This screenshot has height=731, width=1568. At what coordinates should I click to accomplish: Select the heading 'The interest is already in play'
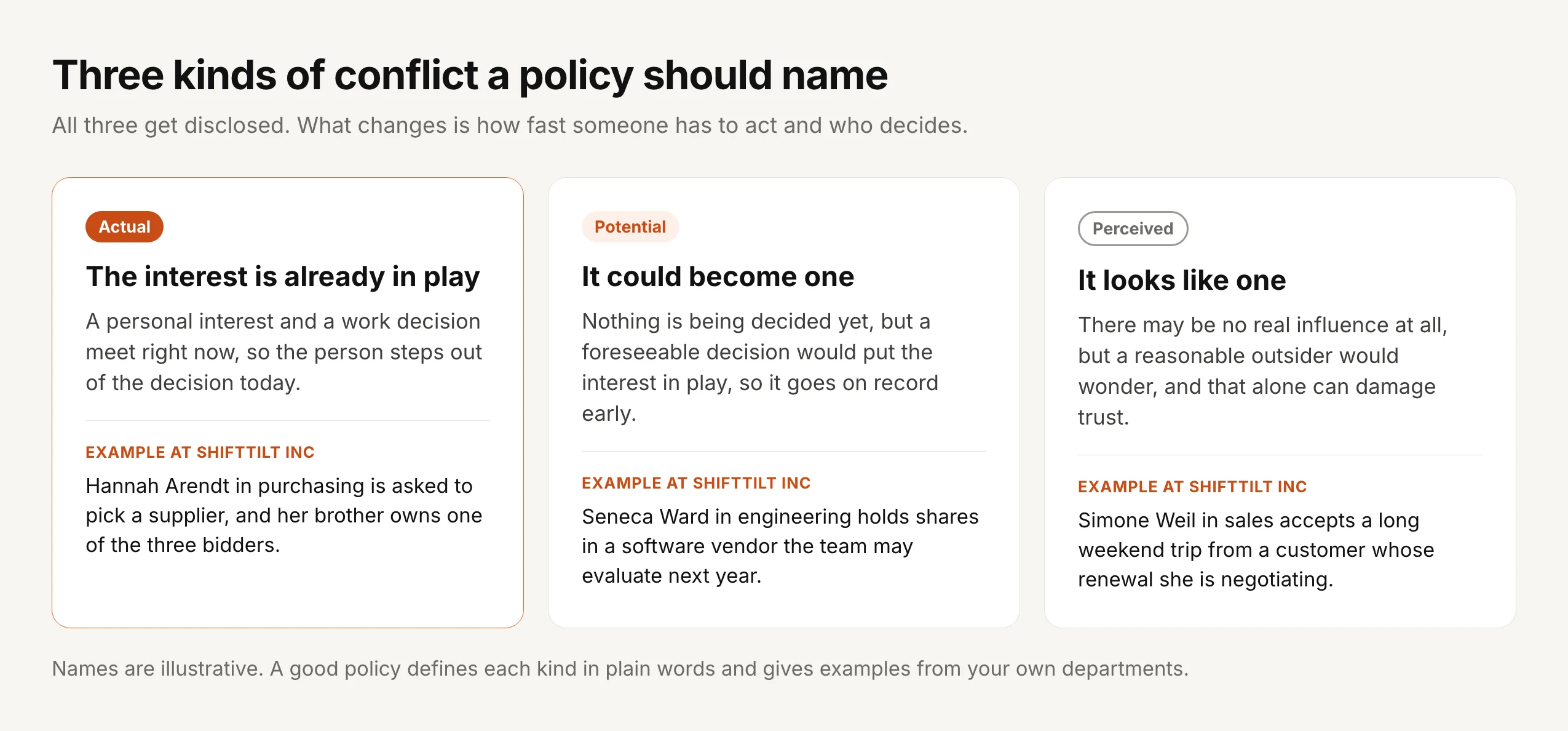click(x=283, y=276)
